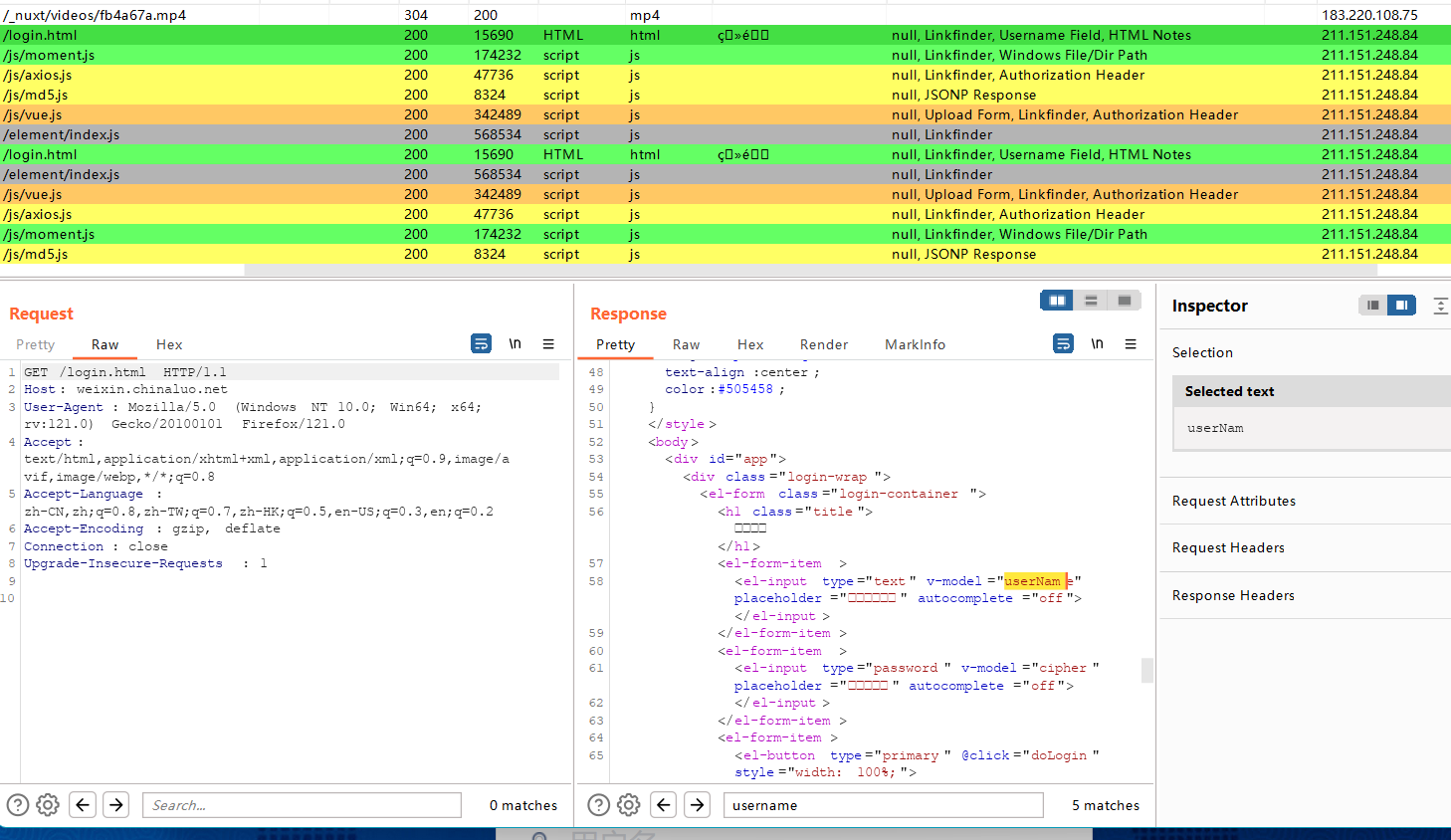Toggle non-printable characters (\n) in Response panel
Screen dimensions: 1451x840
click(x=1097, y=343)
